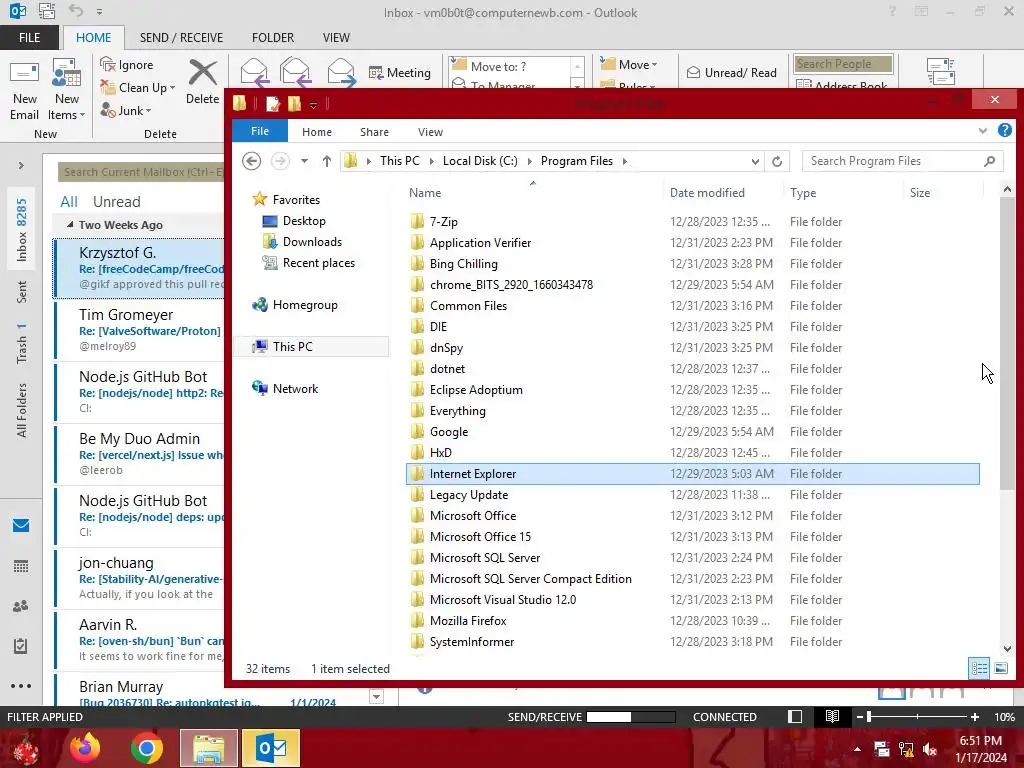Image resolution: width=1024 pixels, height=768 pixels.
Task: Adjust the Outlook zoom slider
Action: pyautogui.click(x=869, y=716)
